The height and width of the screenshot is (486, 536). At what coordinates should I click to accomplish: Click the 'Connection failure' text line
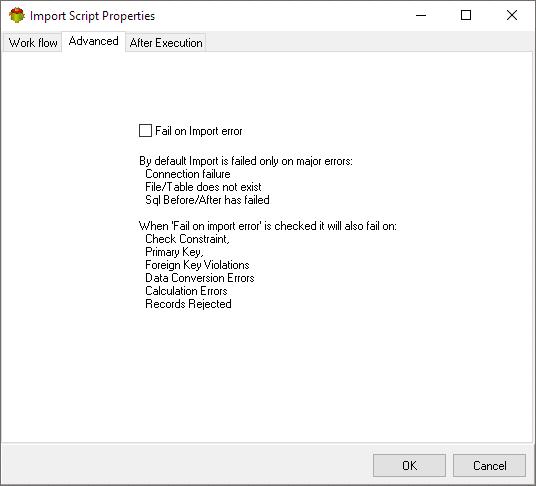[x=188, y=174]
